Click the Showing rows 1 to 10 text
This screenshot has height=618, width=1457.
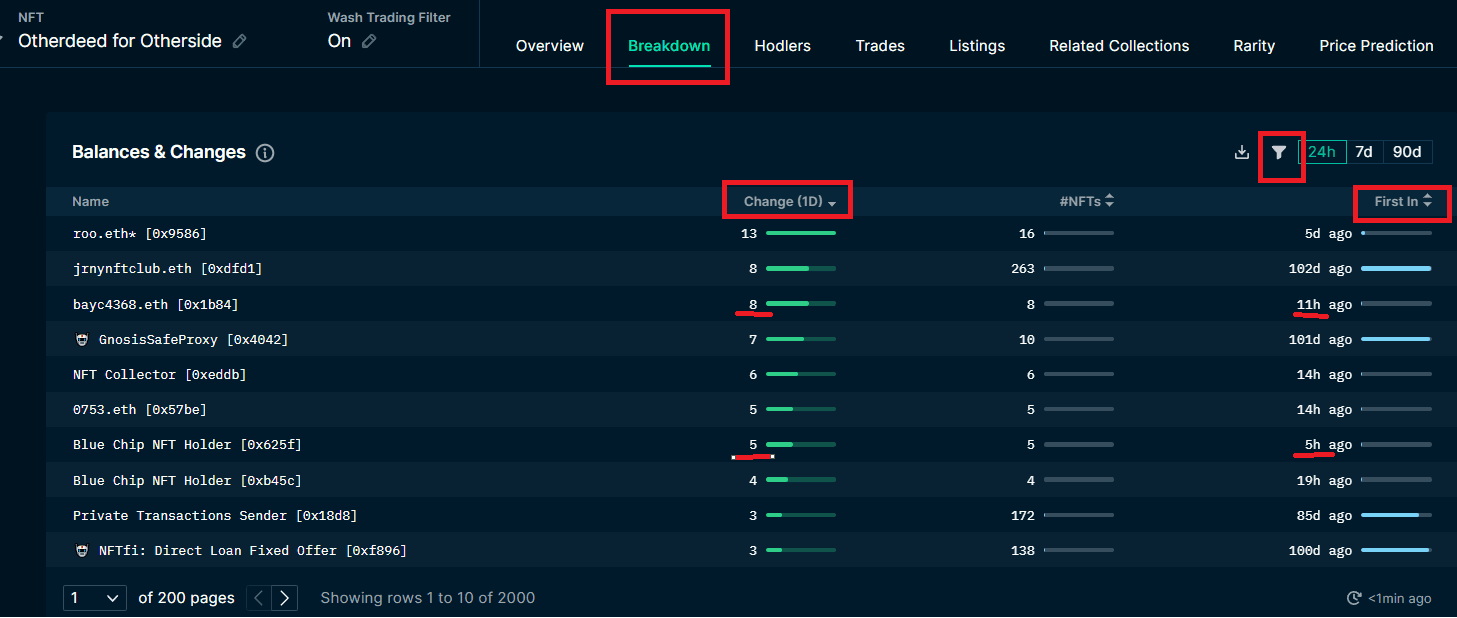tap(428, 598)
